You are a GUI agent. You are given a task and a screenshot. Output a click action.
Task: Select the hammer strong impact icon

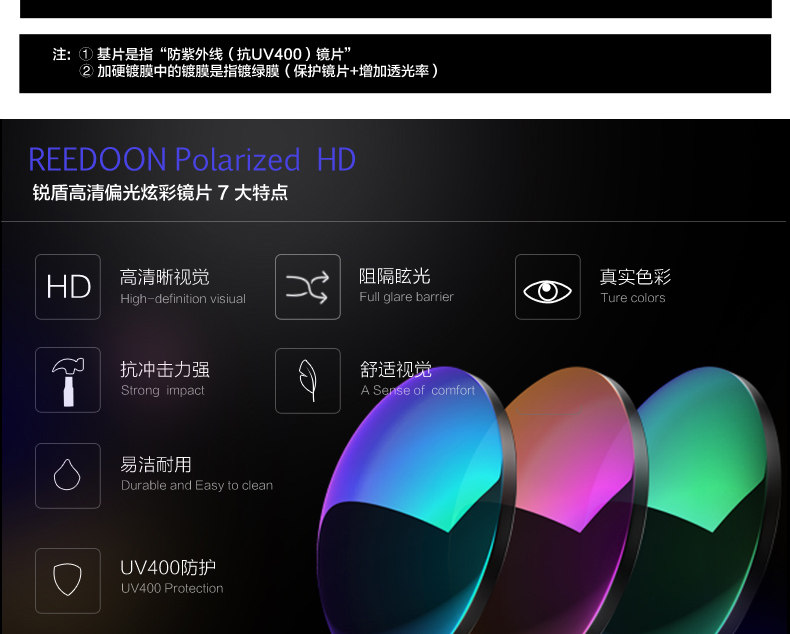[68, 380]
